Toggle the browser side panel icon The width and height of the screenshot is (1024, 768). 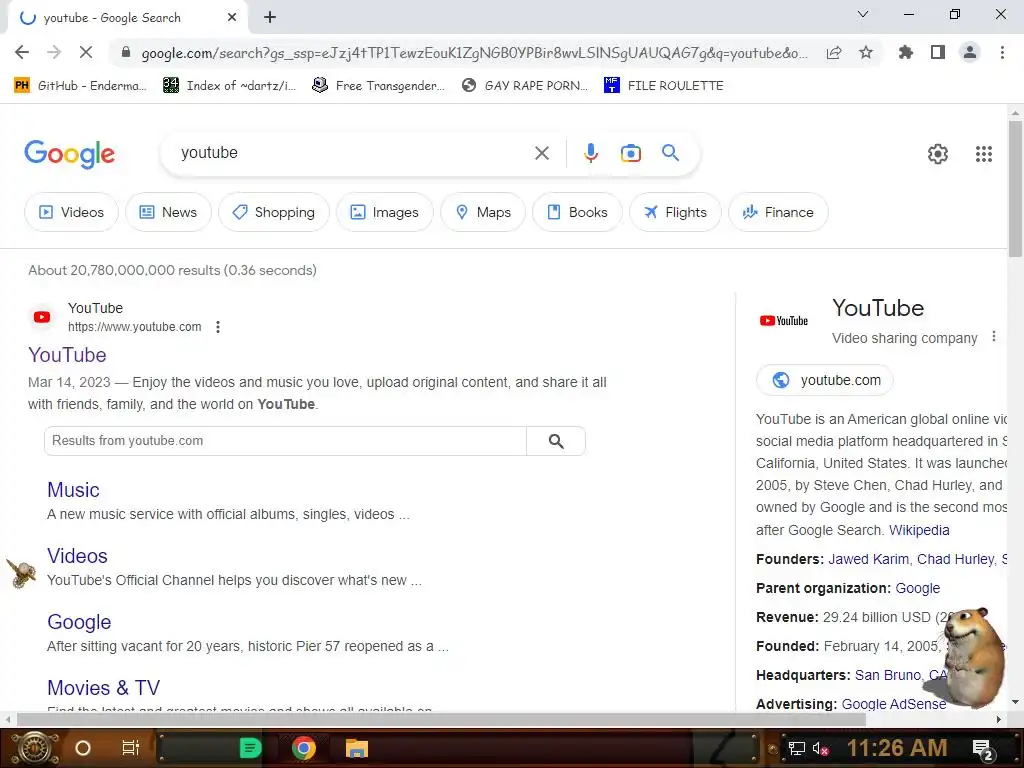pos(938,52)
